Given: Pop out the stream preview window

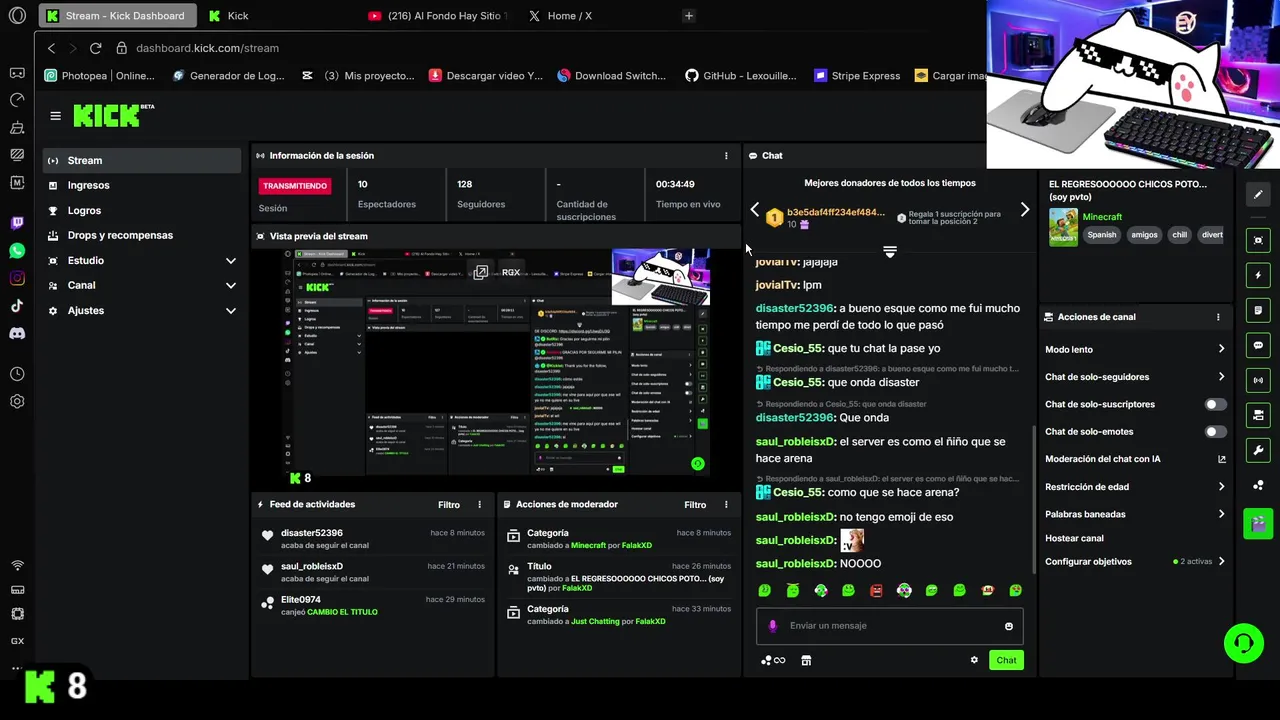Looking at the screenshot, I should [481, 272].
